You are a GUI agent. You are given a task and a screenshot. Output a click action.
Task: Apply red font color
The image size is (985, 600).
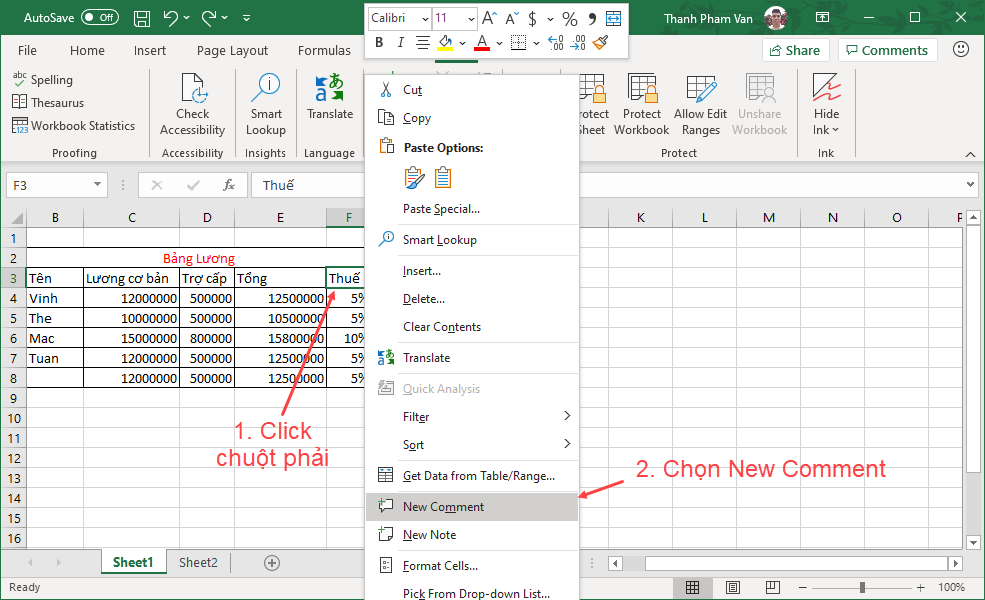click(x=482, y=43)
